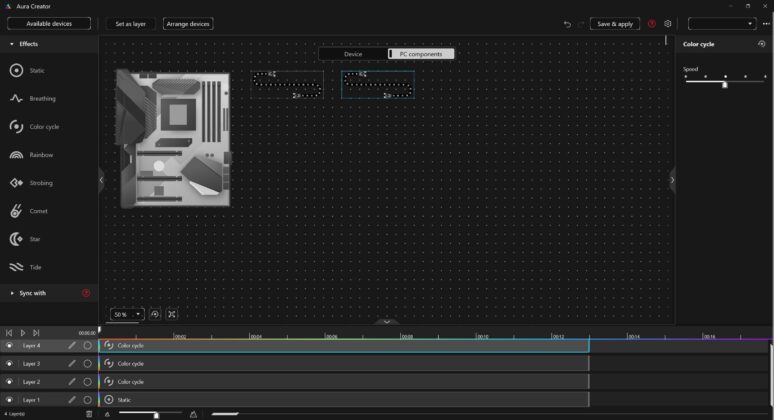This screenshot has width=774, height=420.
Task: Delete layer using trash icon
Action: tap(89, 414)
